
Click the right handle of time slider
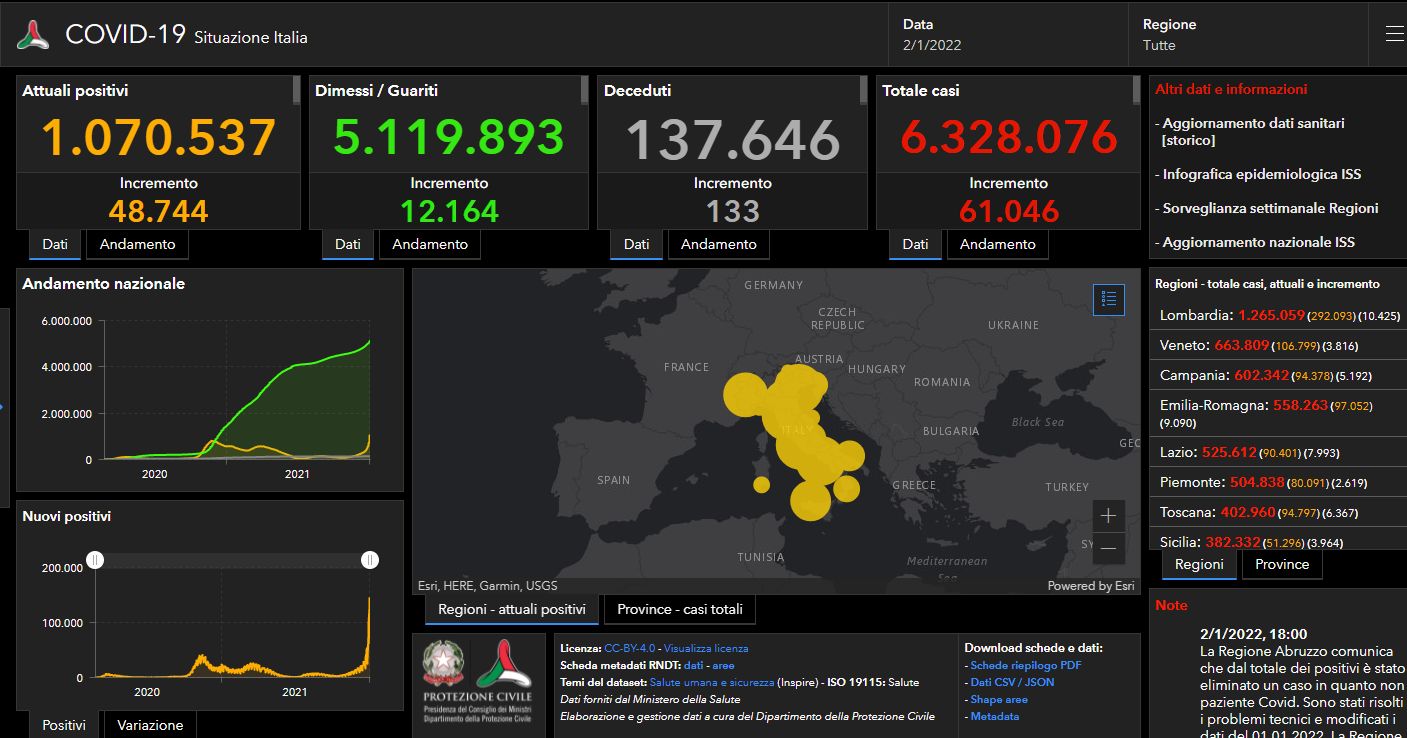[x=370, y=560]
